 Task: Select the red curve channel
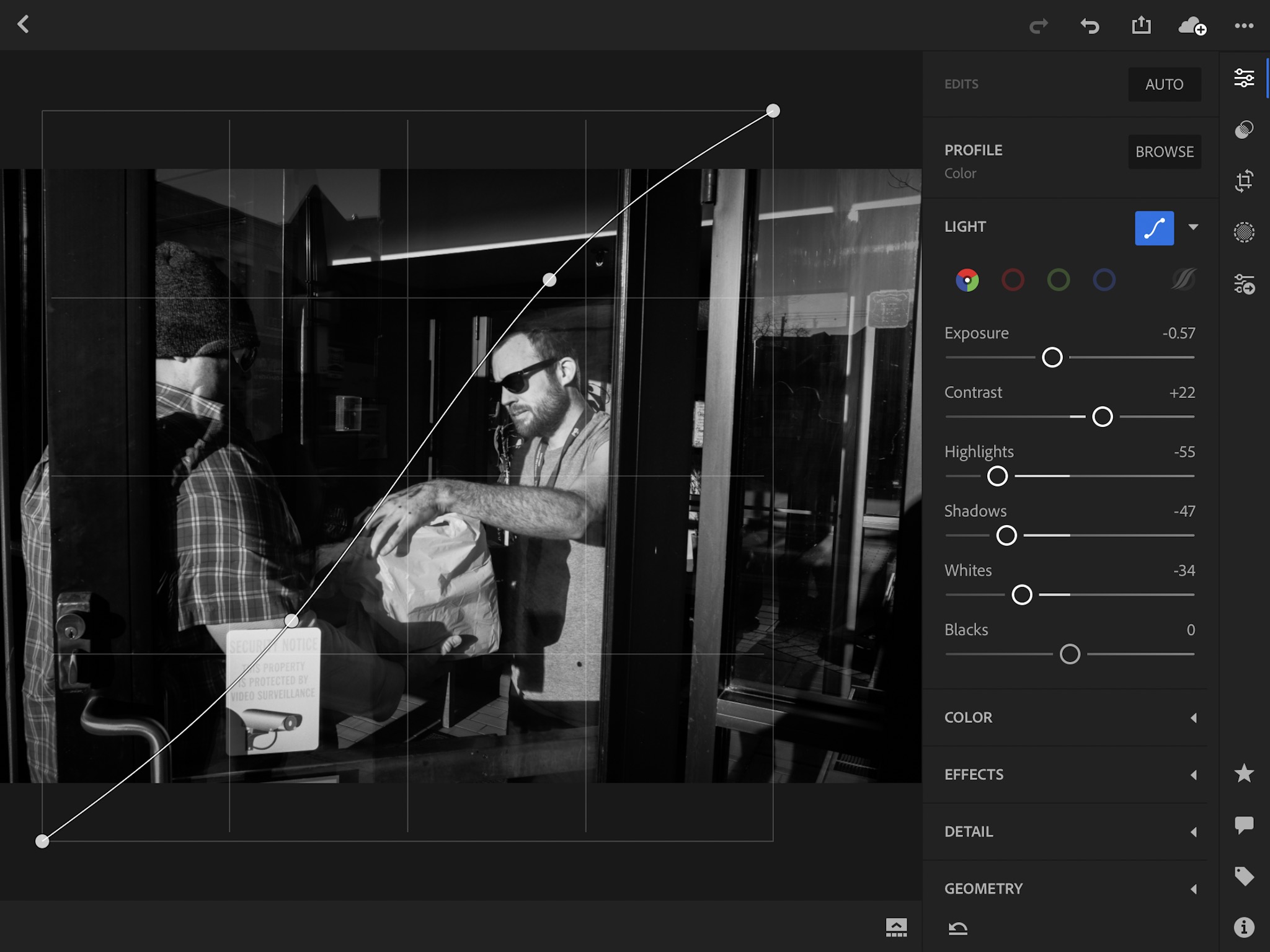[1013, 280]
